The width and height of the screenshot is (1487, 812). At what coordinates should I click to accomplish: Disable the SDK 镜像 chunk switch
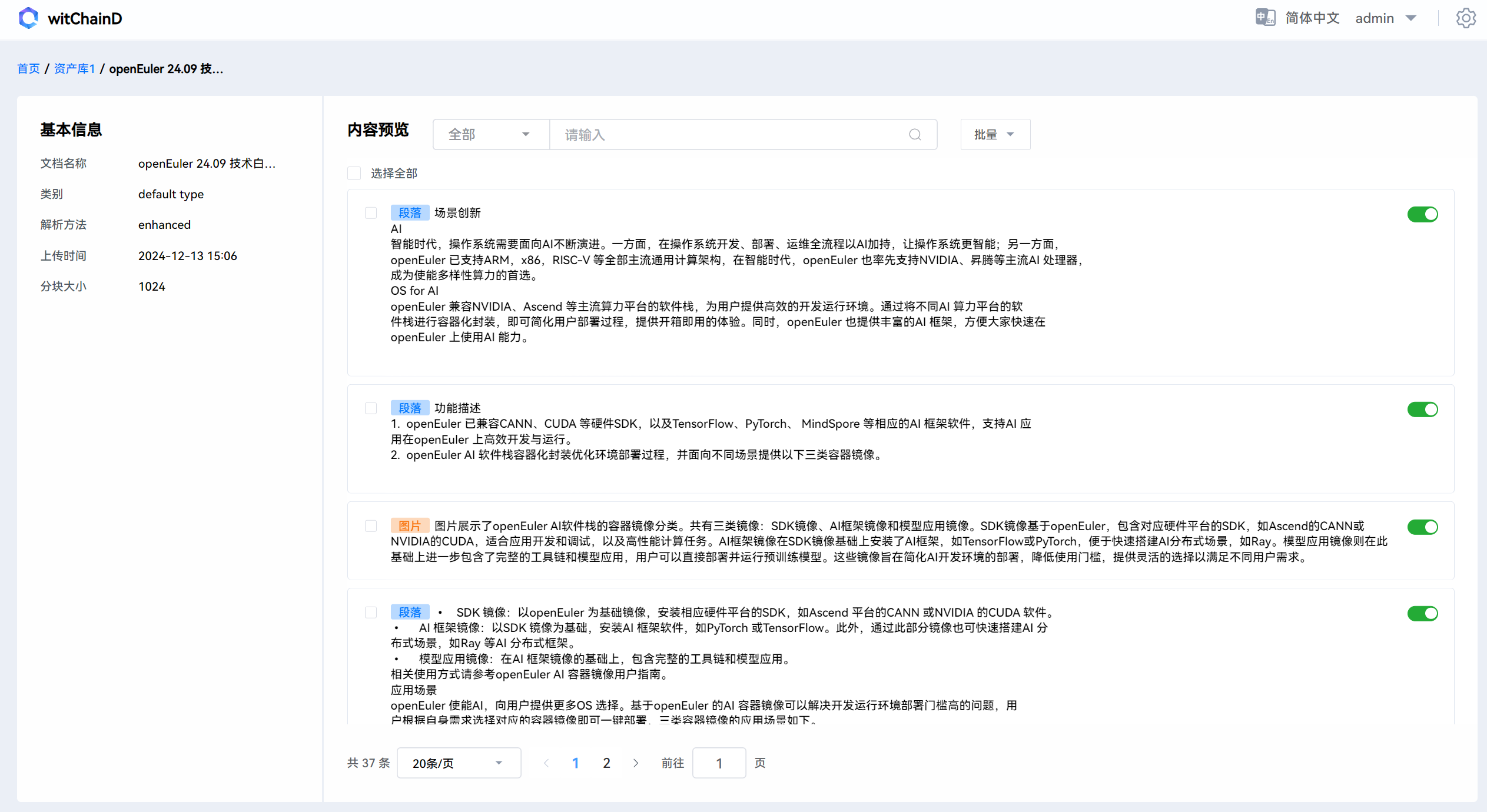(x=1422, y=613)
